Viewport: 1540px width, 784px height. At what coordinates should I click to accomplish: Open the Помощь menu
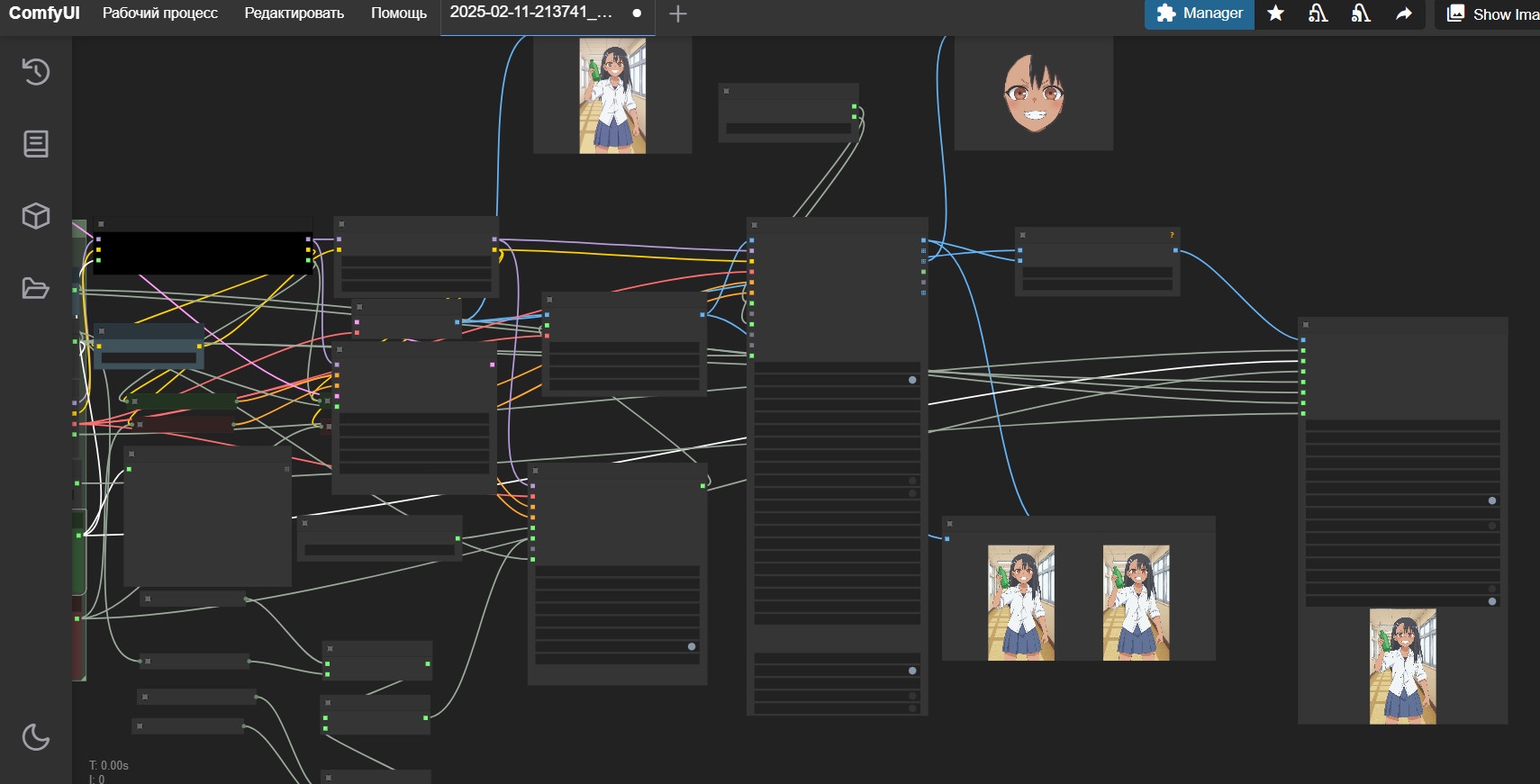coord(399,14)
